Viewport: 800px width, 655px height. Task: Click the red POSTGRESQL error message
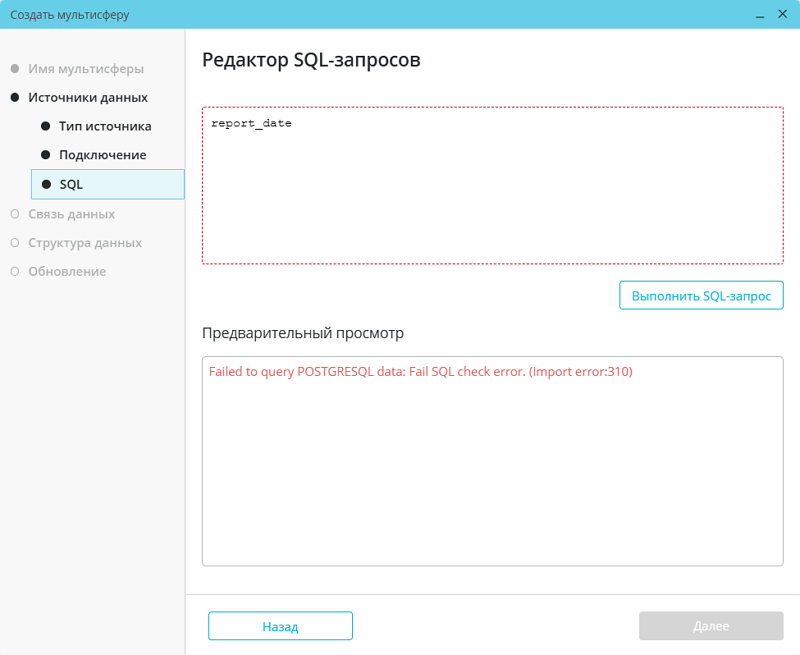420,372
